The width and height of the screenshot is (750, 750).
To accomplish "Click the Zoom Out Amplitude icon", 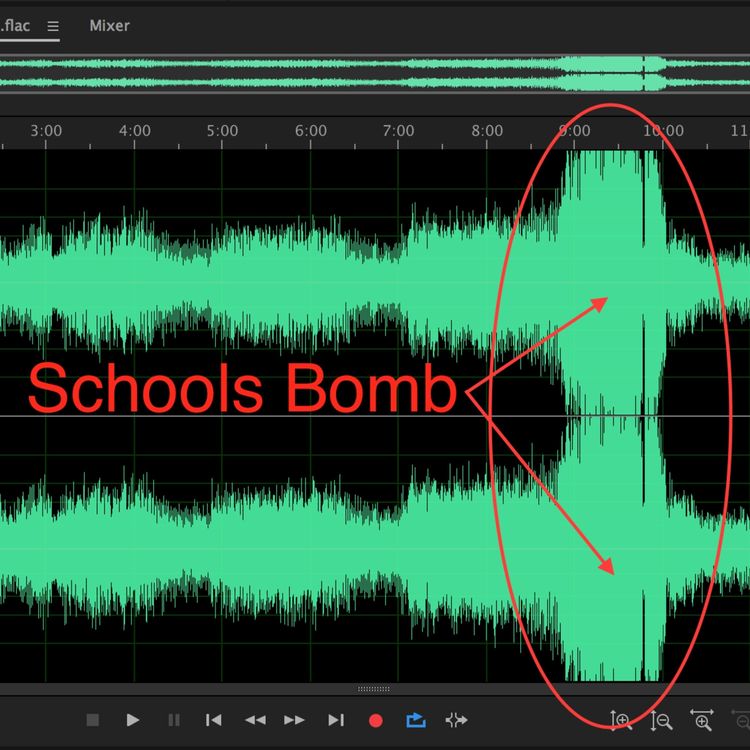I will coord(661,720).
